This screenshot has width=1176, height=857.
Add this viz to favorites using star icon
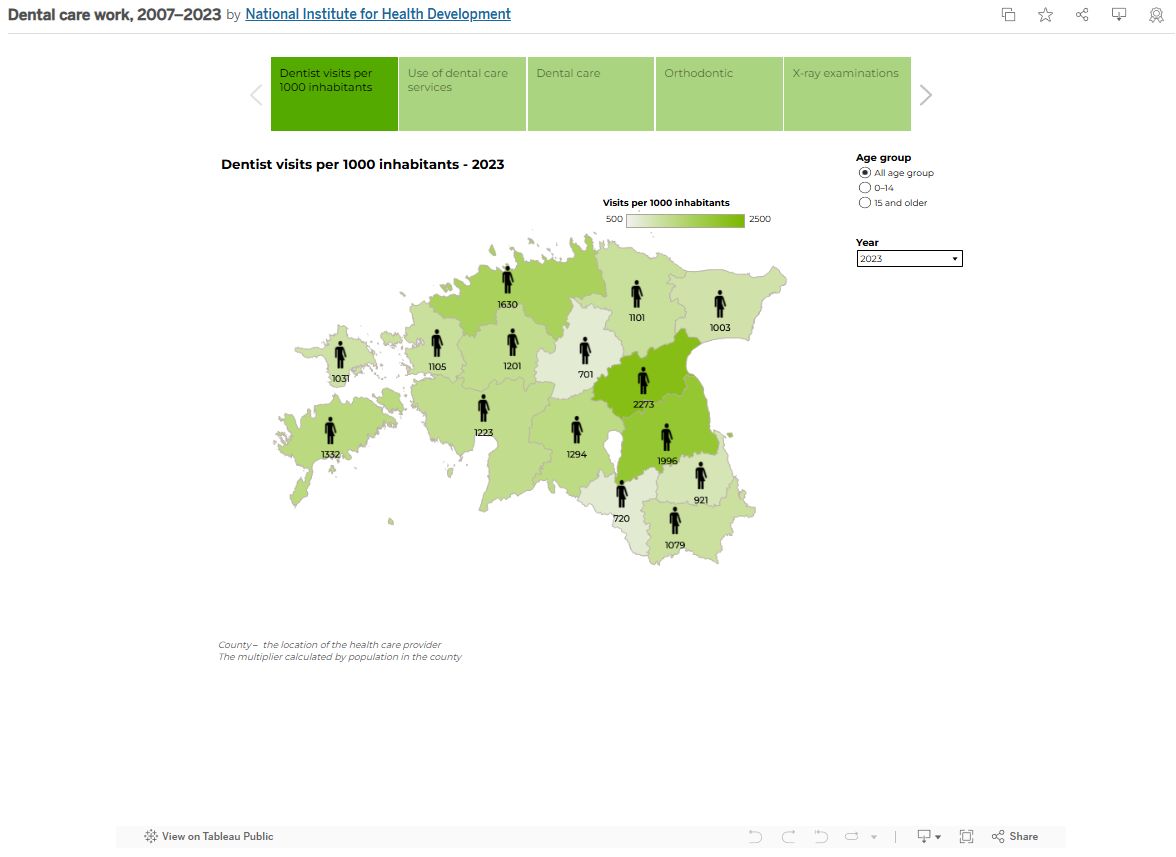tap(1045, 15)
